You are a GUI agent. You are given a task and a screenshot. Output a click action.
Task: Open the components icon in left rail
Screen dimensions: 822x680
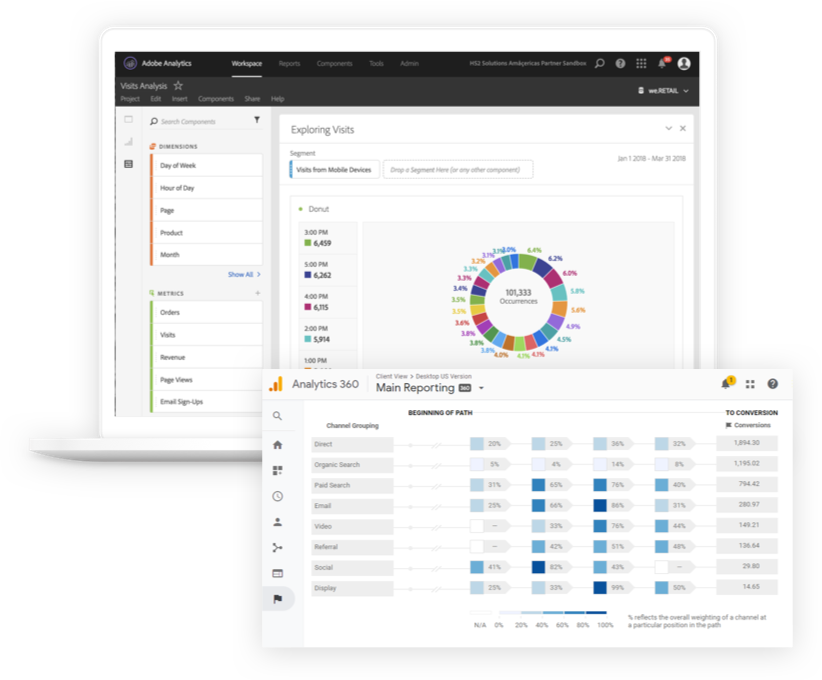(x=128, y=164)
